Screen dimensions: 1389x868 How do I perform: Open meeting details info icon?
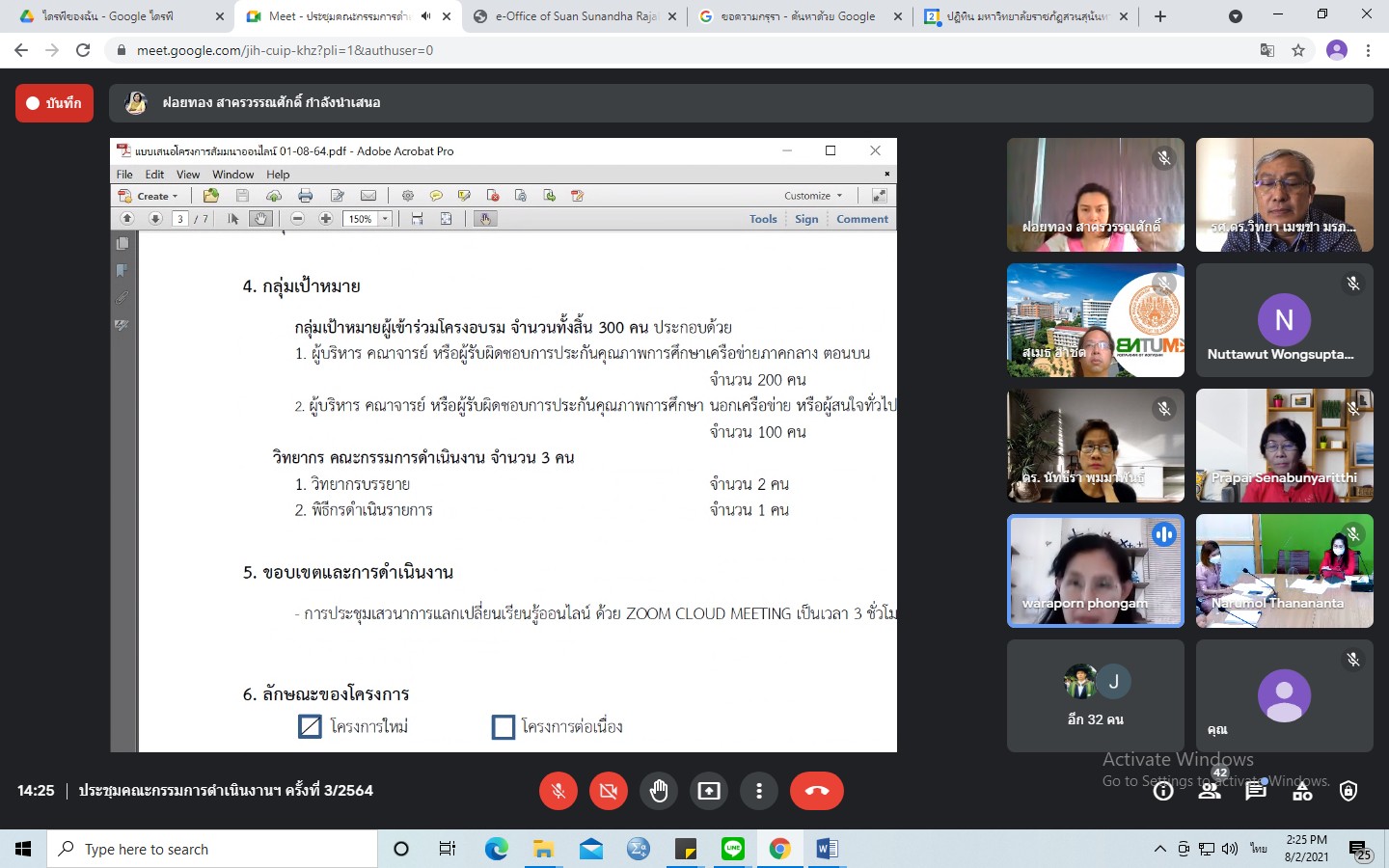click(x=1163, y=791)
